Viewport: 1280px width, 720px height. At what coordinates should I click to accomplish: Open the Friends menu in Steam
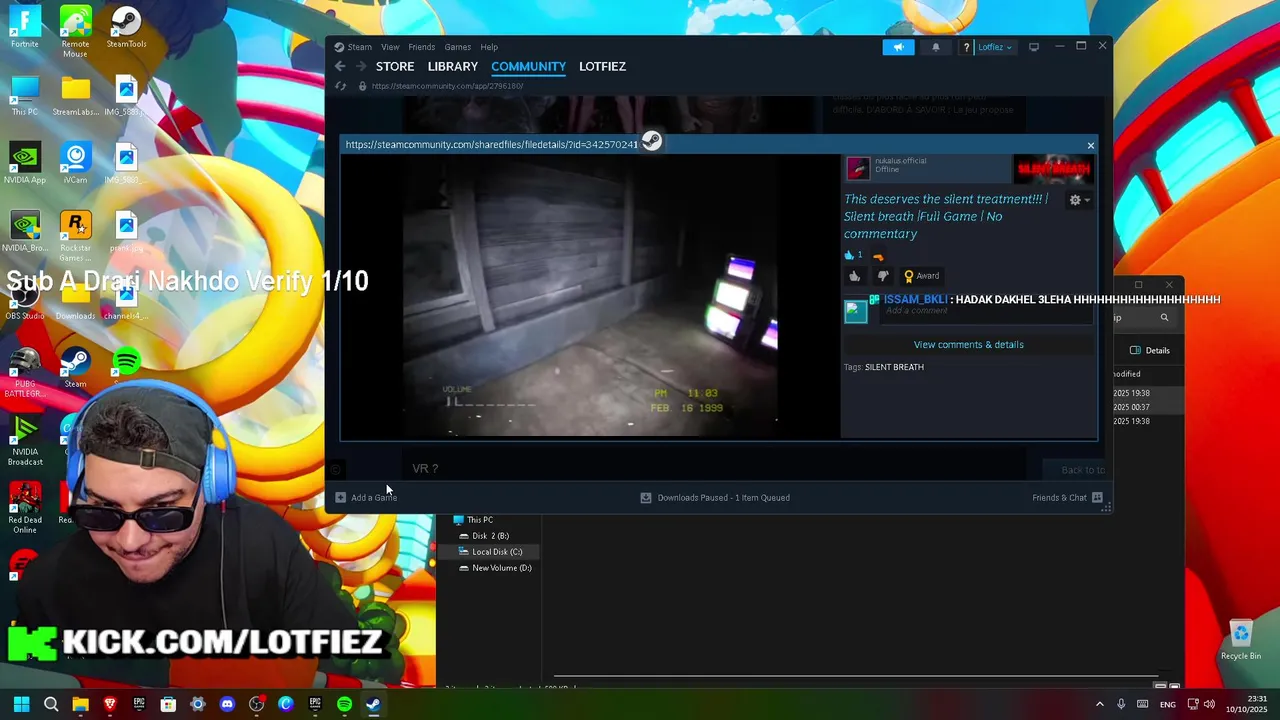(x=421, y=47)
